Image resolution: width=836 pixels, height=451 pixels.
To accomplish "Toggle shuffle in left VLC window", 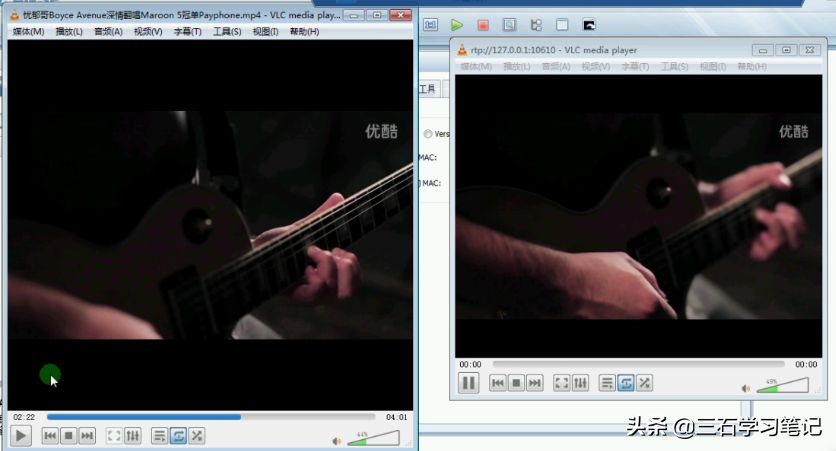I will 197,436.
